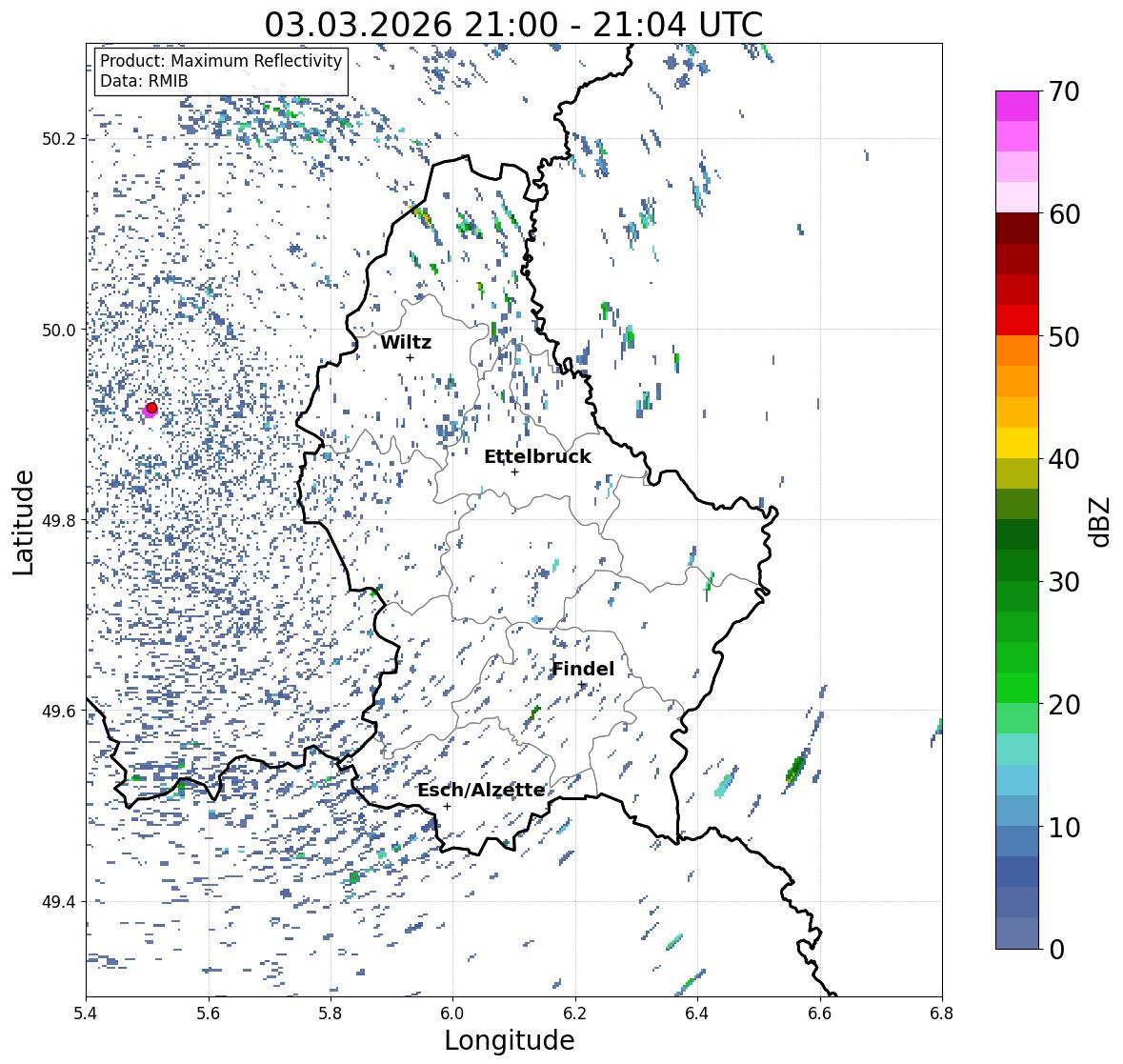Pick the dark maroon colorbar swatch below 60
Viewport: 1123px width, 1064px height.
(x=1017, y=229)
